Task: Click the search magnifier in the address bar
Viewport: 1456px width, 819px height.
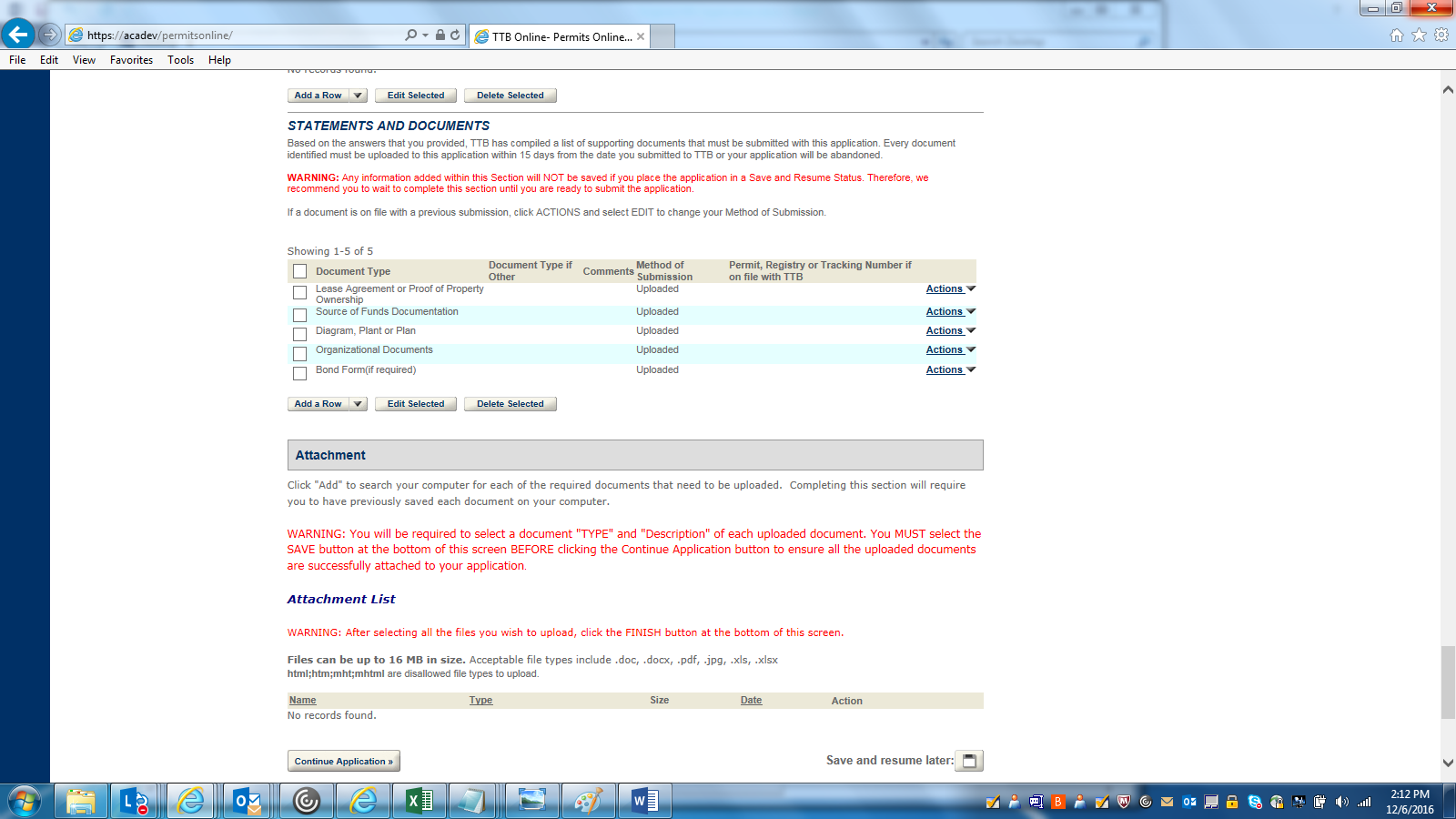Action: coord(411,35)
